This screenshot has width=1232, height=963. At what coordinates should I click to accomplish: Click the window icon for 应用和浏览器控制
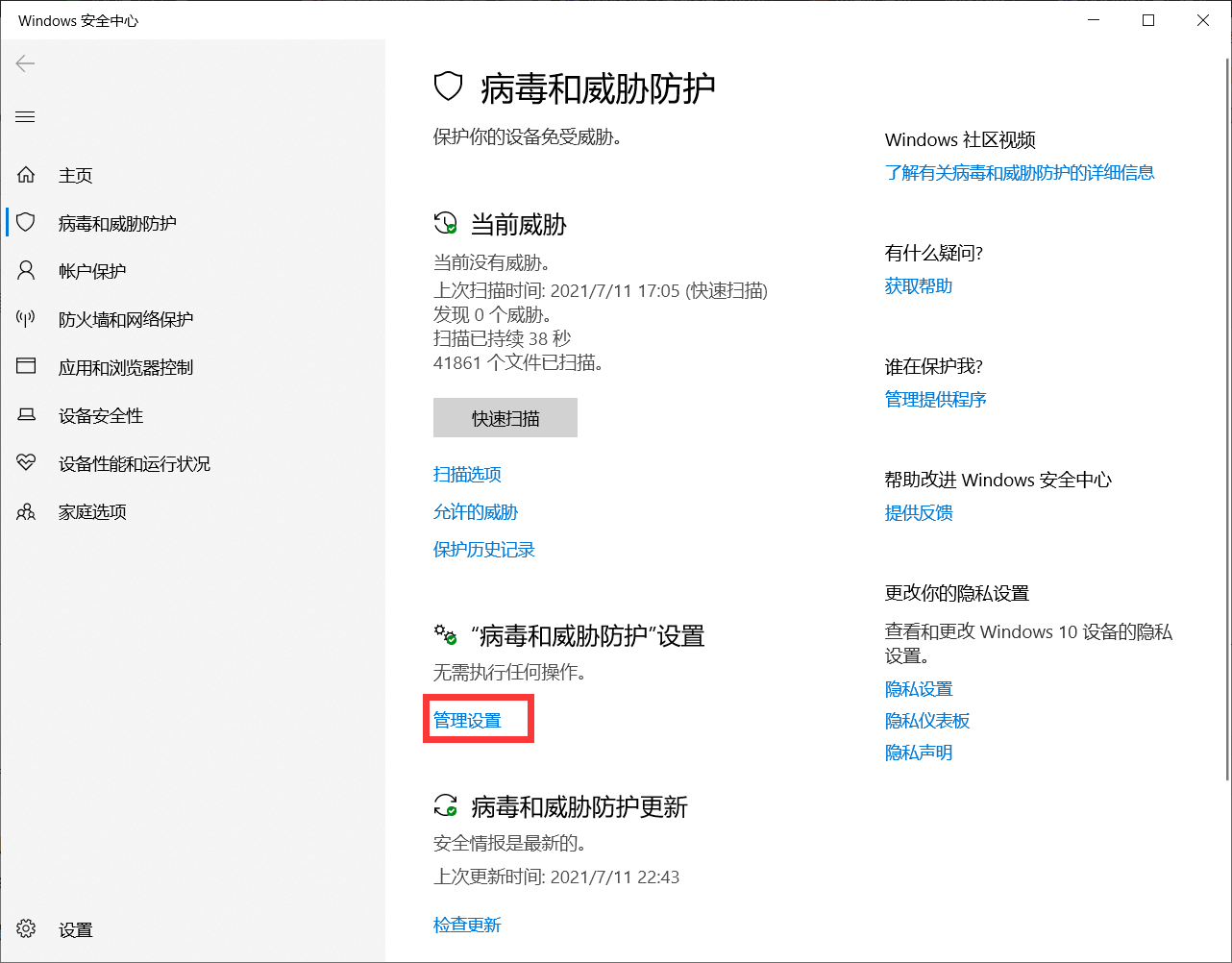pyautogui.click(x=26, y=367)
